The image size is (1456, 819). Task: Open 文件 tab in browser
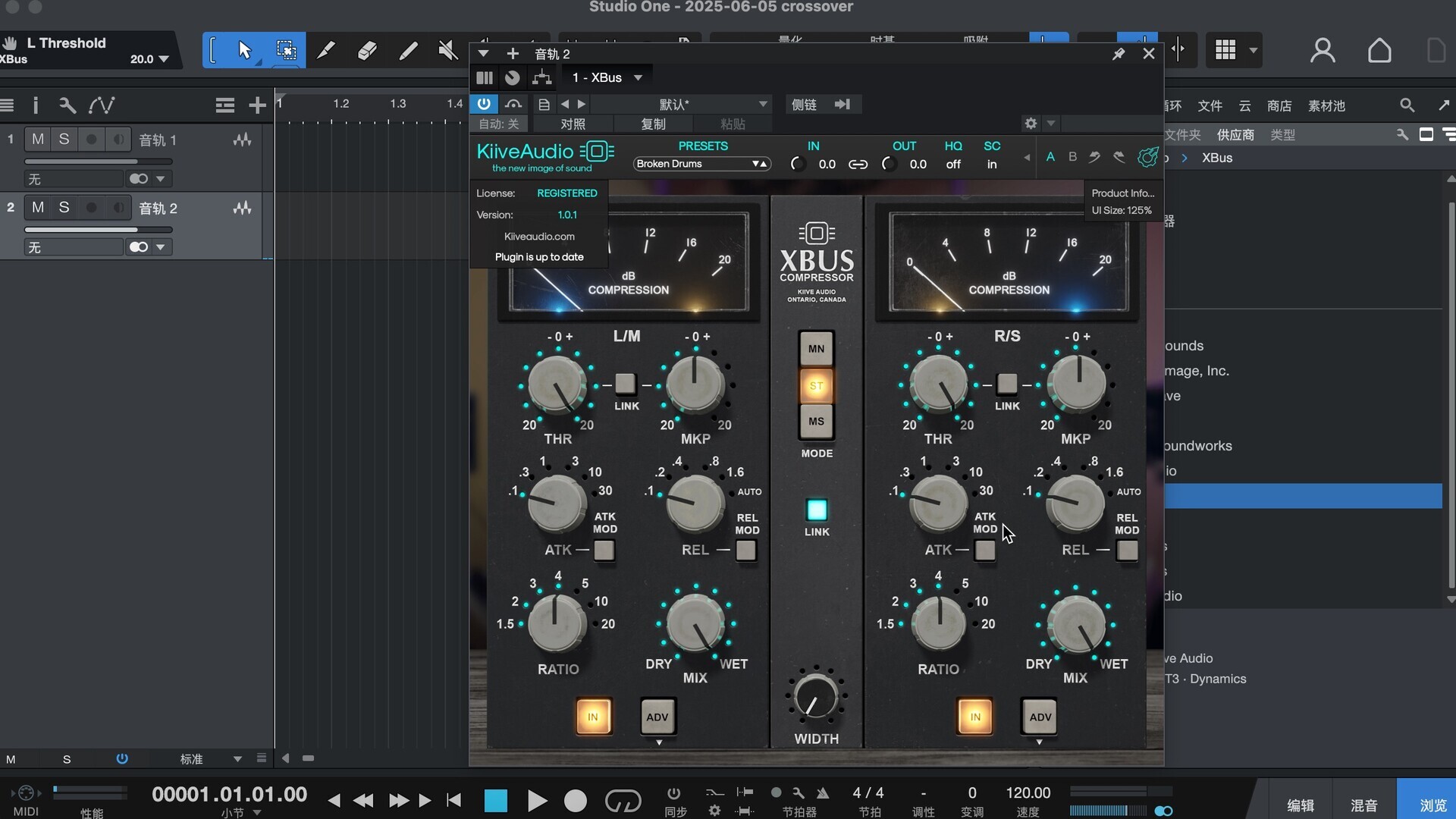click(1210, 106)
